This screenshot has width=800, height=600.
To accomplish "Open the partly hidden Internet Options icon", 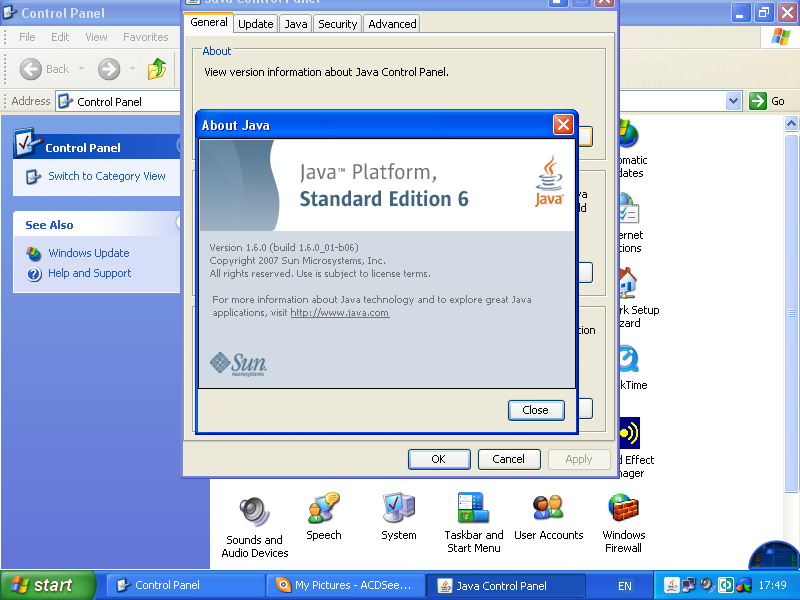I will 629,209.
